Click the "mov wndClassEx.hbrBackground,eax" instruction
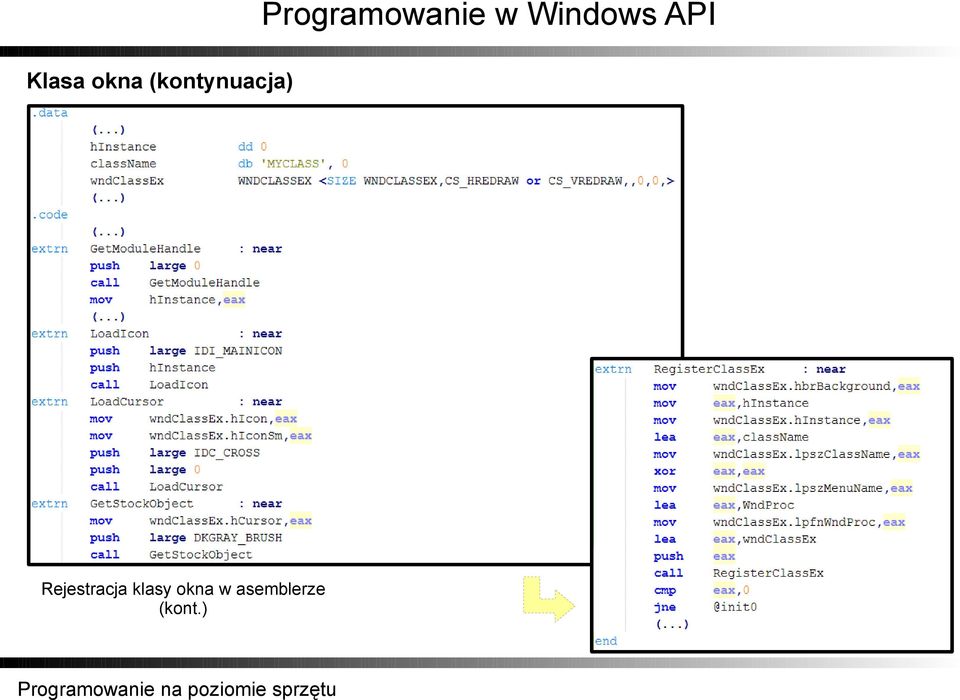The image size is (960, 700). [787, 386]
